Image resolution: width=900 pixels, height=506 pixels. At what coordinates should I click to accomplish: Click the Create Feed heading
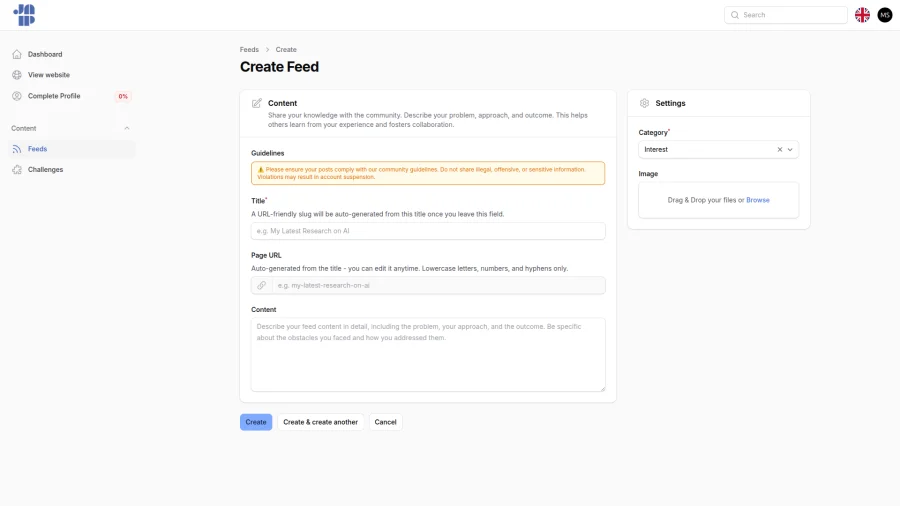tap(280, 67)
